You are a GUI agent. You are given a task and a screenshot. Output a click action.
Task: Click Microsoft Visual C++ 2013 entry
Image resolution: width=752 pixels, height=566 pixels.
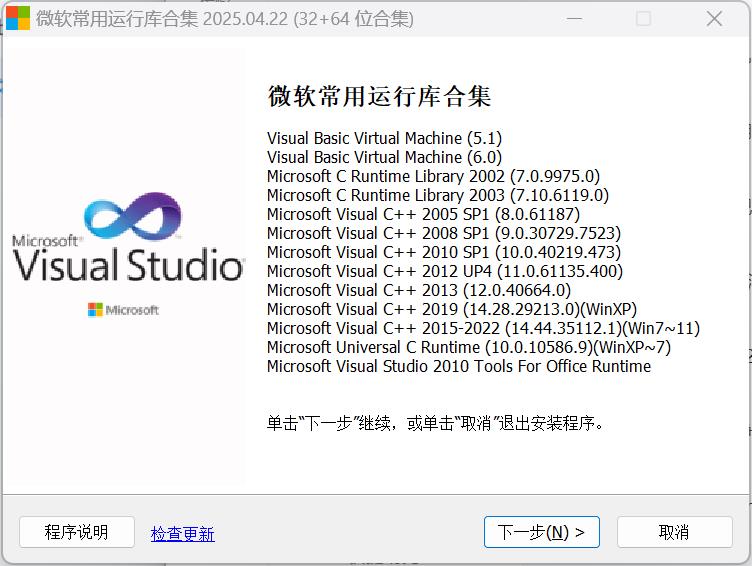pos(419,290)
